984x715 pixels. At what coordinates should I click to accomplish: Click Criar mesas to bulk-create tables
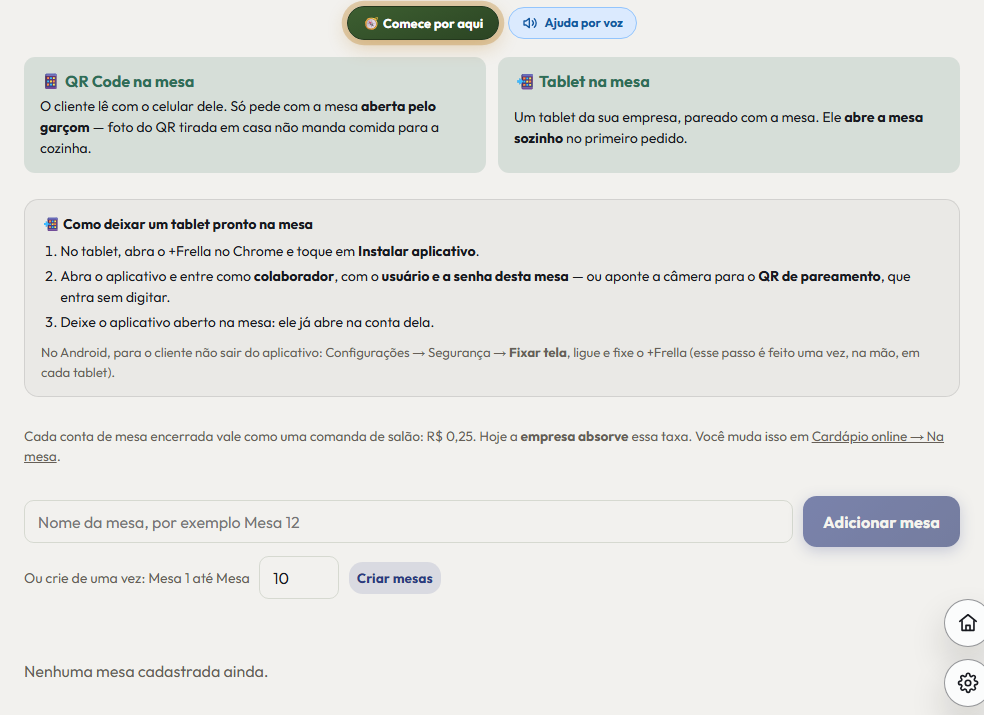[x=395, y=578]
